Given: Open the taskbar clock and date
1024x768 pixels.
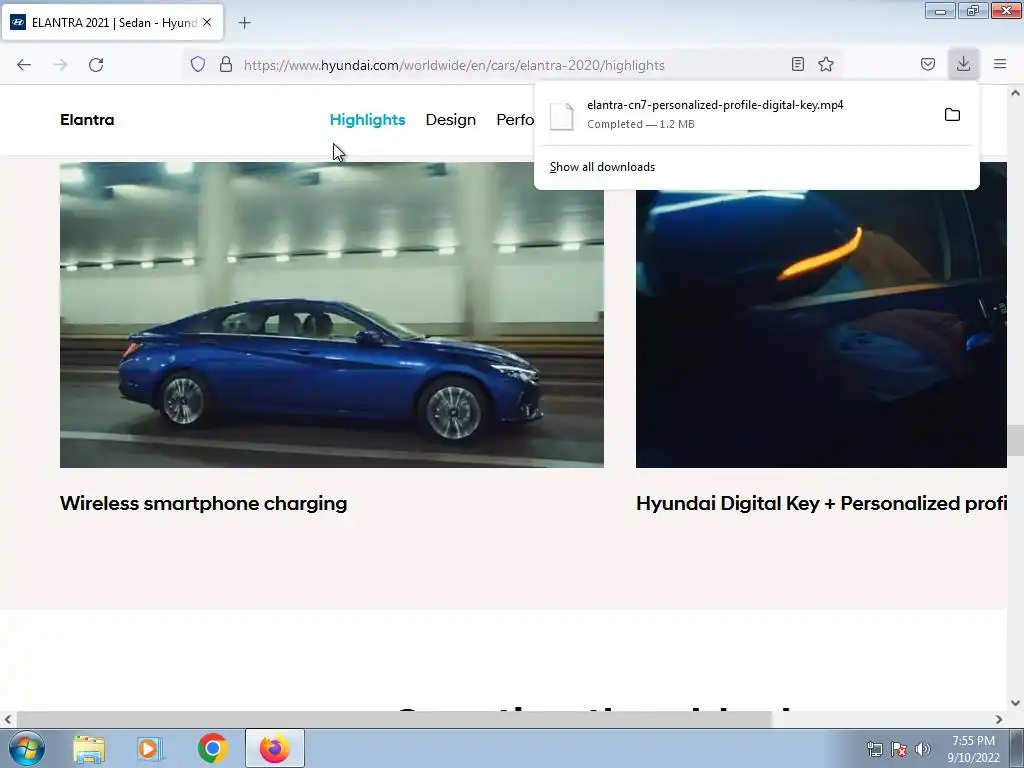Looking at the screenshot, I should coord(973,749).
